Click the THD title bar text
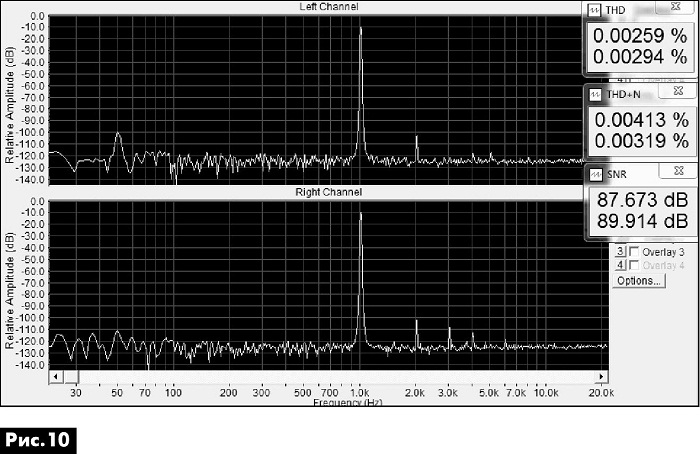The image size is (700, 454). point(615,10)
